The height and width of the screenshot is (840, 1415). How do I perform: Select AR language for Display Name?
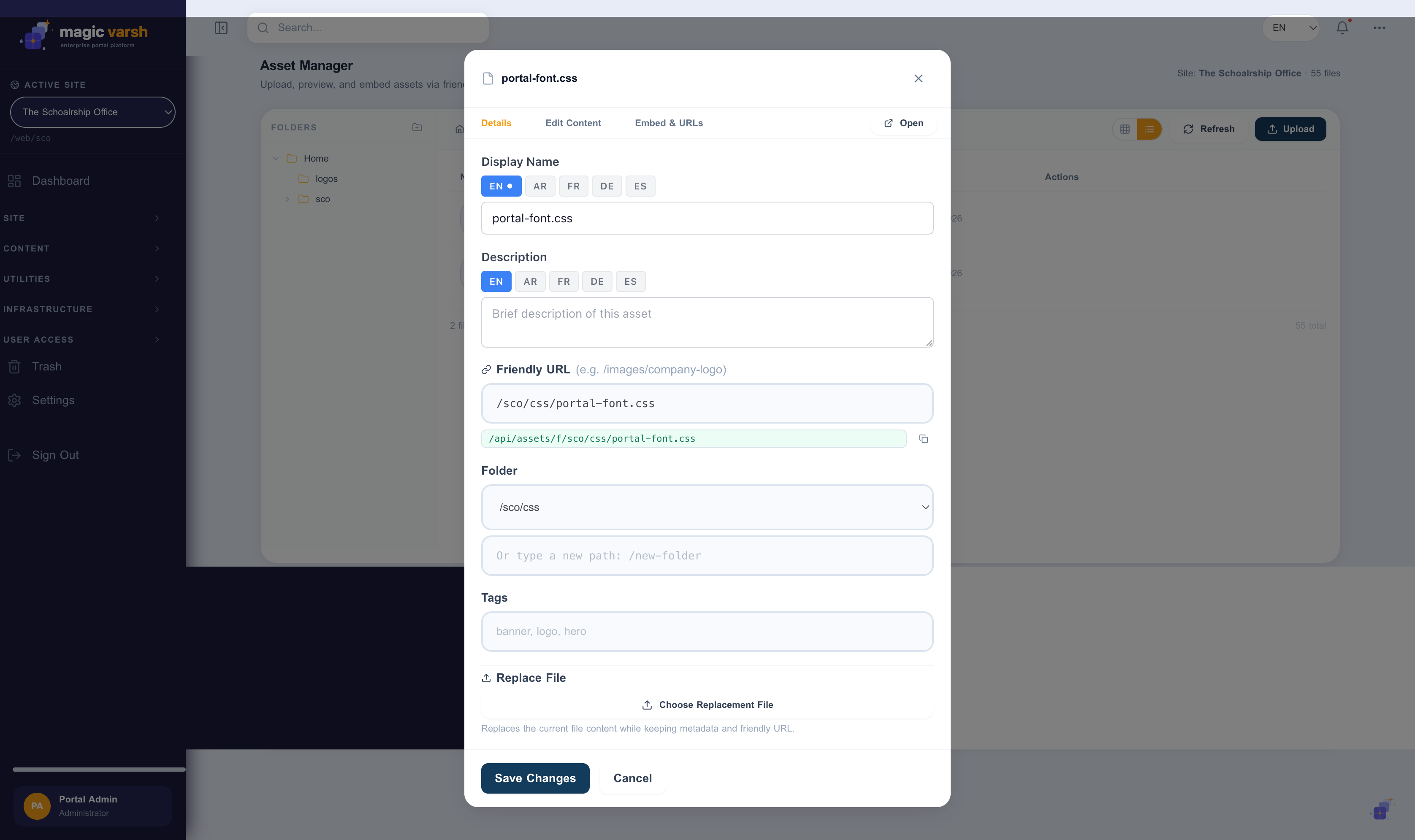pos(539,186)
